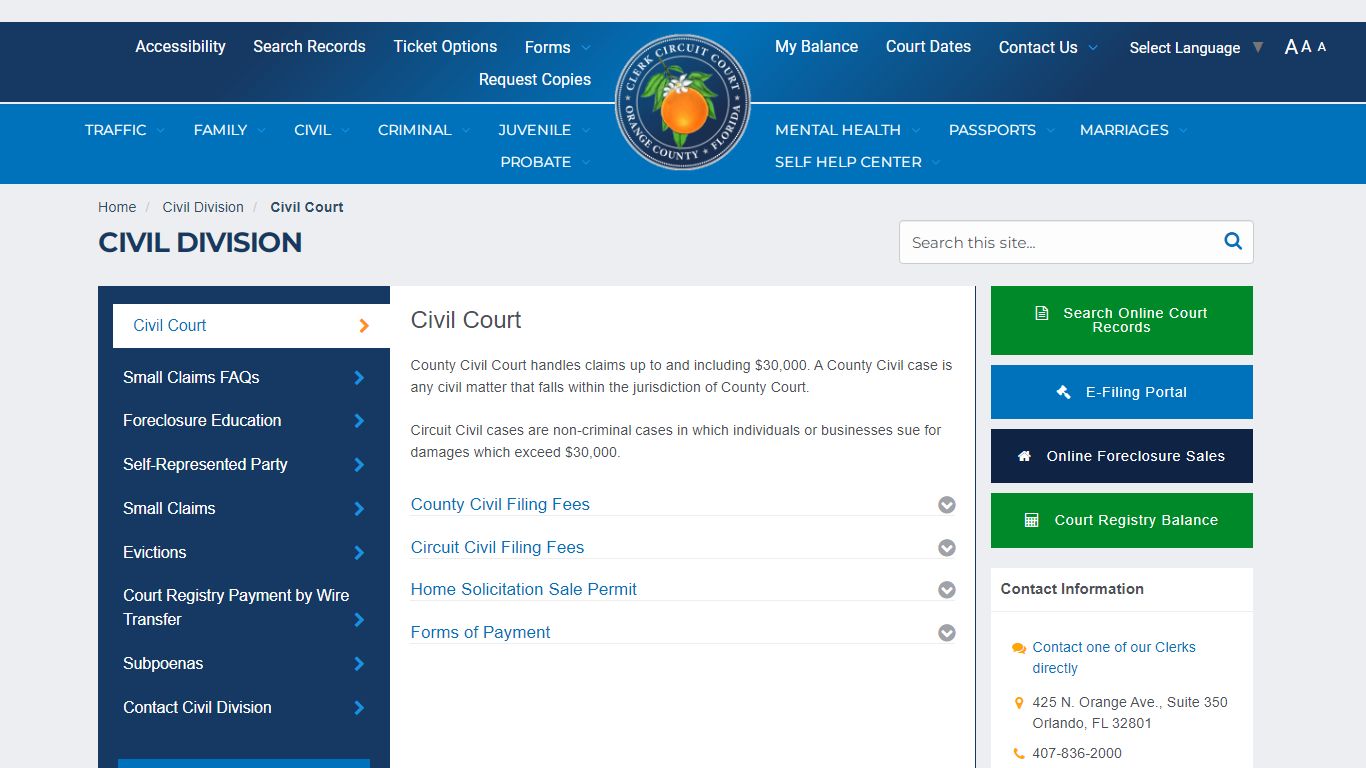Click the calculator icon on Court Registry Balance
Screen dimensions: 1366x768
(x=1032, y=520)
